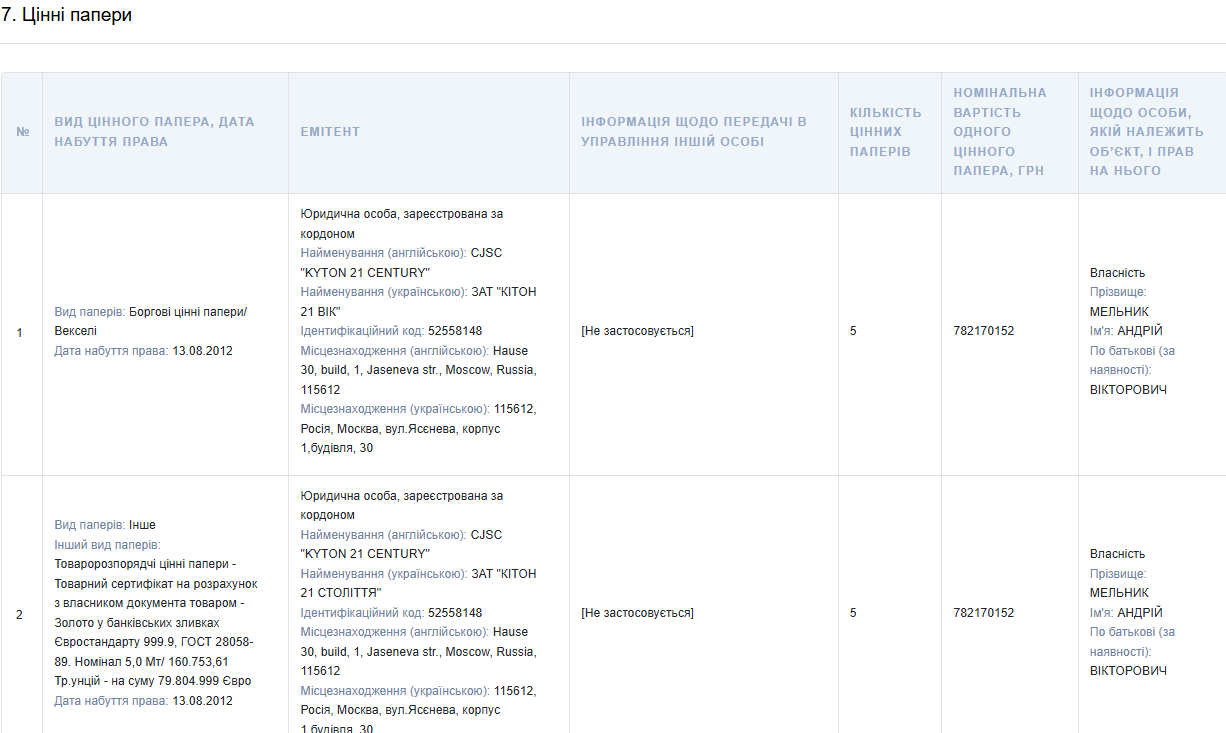Click the "Номінальна вартість одного цінного папера" header
1226x733 pixels.
(x=1000, y=132)
